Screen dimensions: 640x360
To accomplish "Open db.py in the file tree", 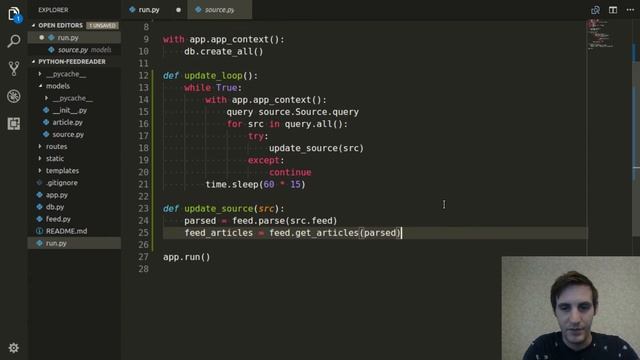I will tap(55, 207).
